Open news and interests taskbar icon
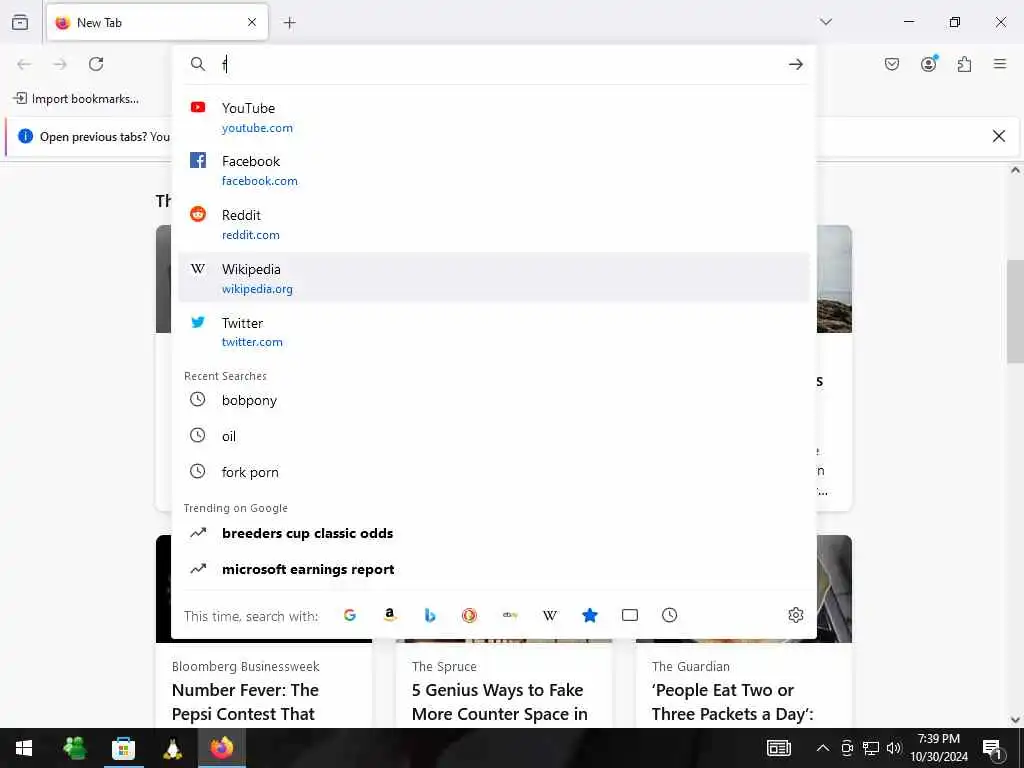The height and width of the screenshot is (768, 1024). [x=778, y=748]
